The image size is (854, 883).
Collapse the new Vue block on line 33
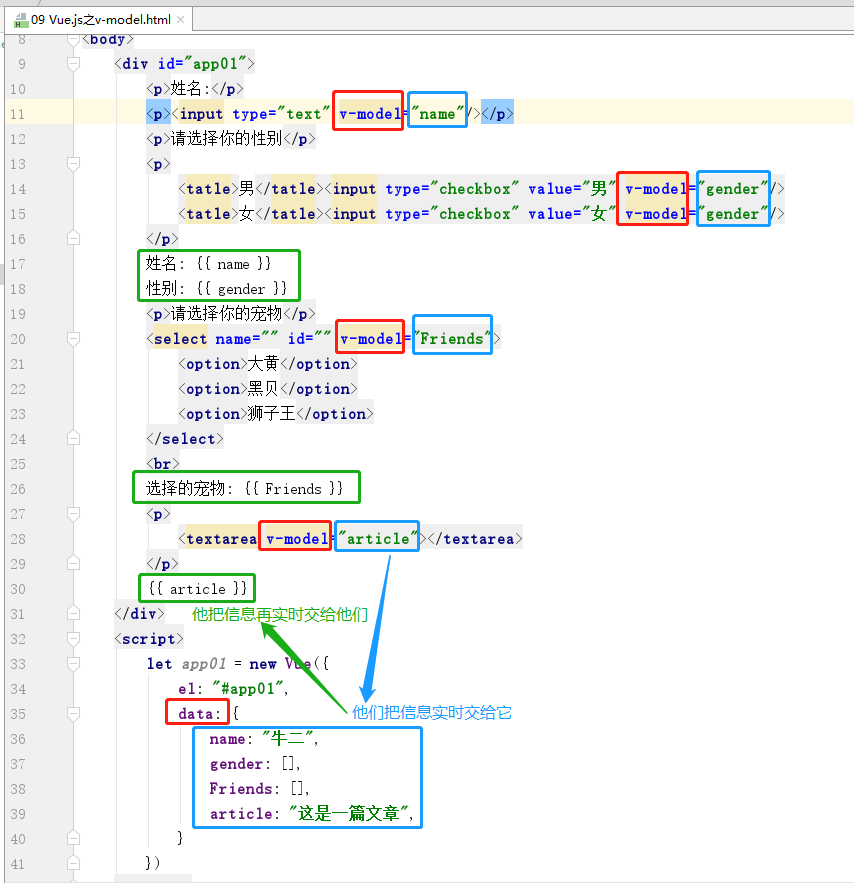pyautogui.click(x=73, y=664)
